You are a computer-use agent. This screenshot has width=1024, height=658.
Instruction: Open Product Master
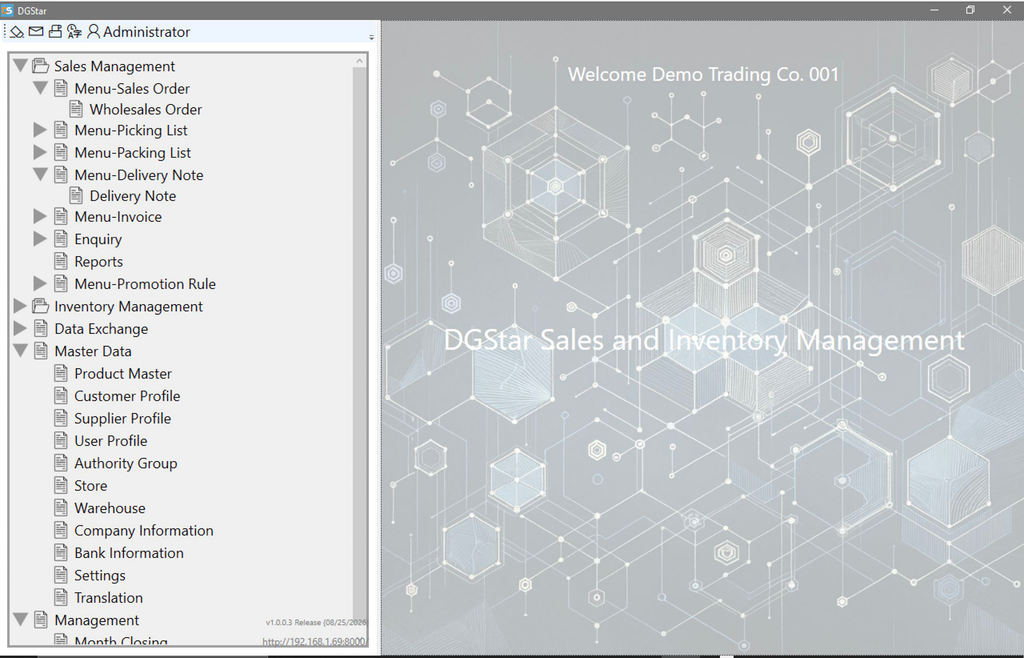pyautogui.click(x=123, y=373)
